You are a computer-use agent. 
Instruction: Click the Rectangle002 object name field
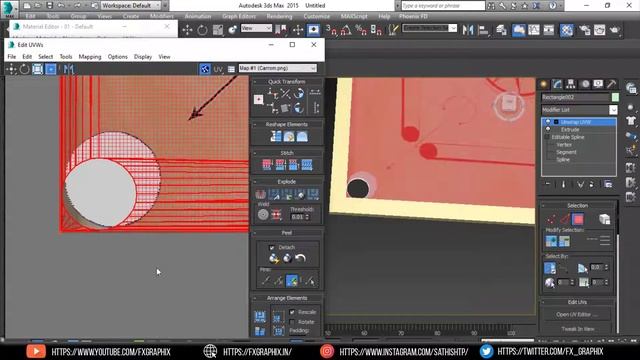point(576,97)
